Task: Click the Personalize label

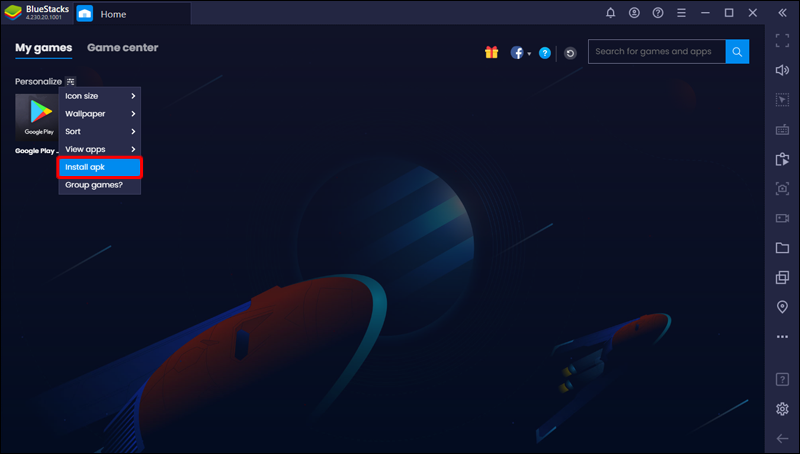Action: [x=38, y=82]
